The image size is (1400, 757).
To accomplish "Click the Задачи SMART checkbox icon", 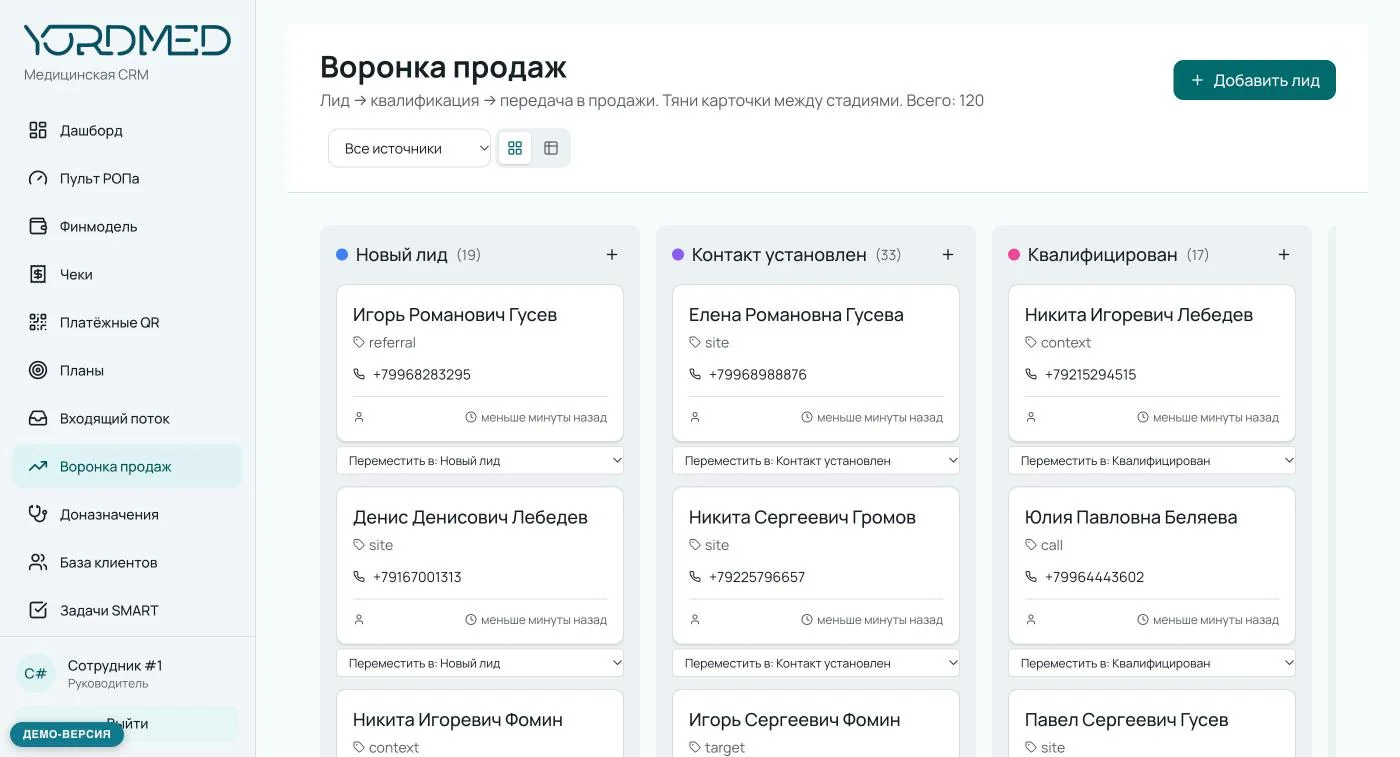I will 38,610.
